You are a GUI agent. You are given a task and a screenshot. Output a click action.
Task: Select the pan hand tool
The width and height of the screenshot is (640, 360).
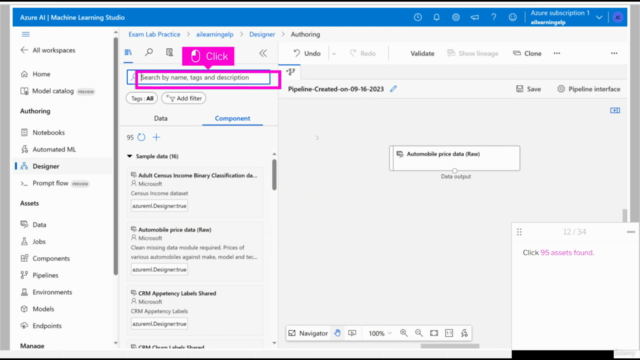[x=337, y=333]
